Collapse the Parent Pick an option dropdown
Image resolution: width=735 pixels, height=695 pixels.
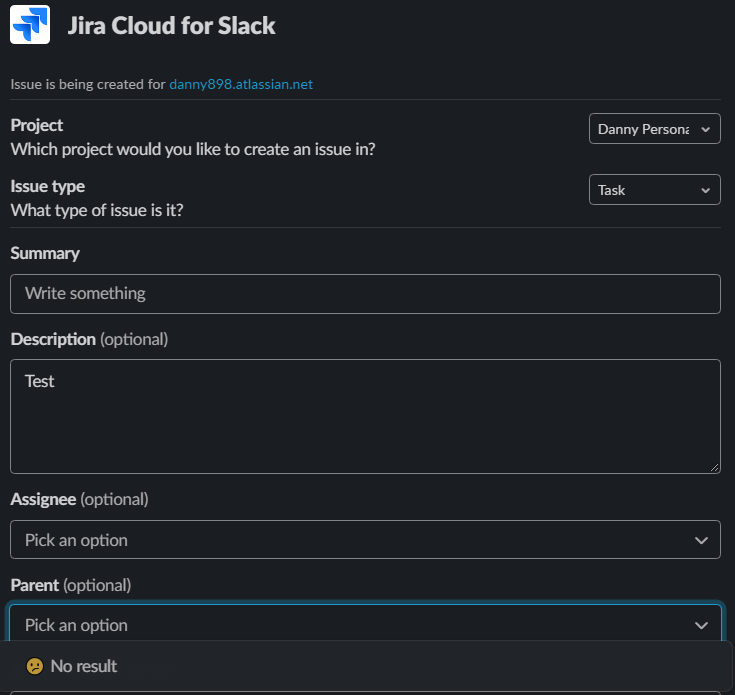click(365, 624)
